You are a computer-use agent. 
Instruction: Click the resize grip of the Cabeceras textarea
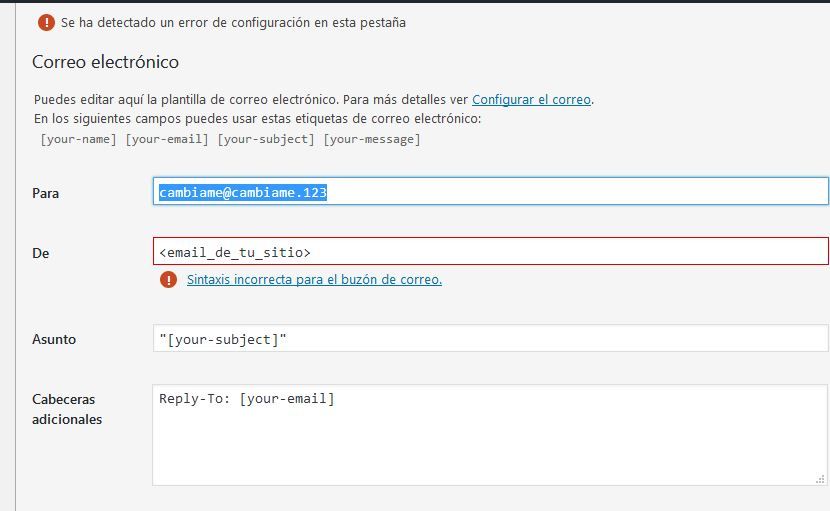coord(820,479)
